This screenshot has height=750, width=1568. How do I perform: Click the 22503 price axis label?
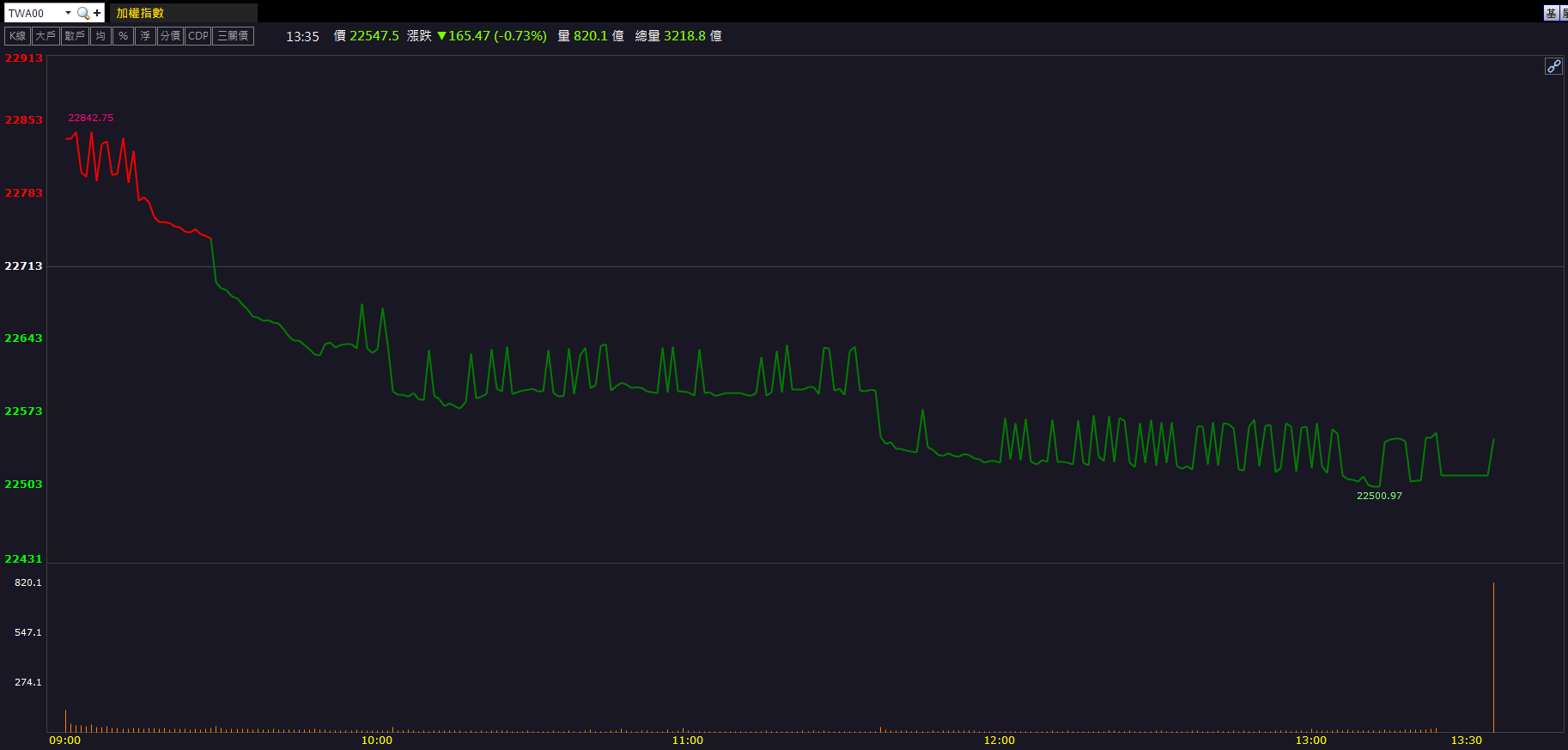point(23,484)
